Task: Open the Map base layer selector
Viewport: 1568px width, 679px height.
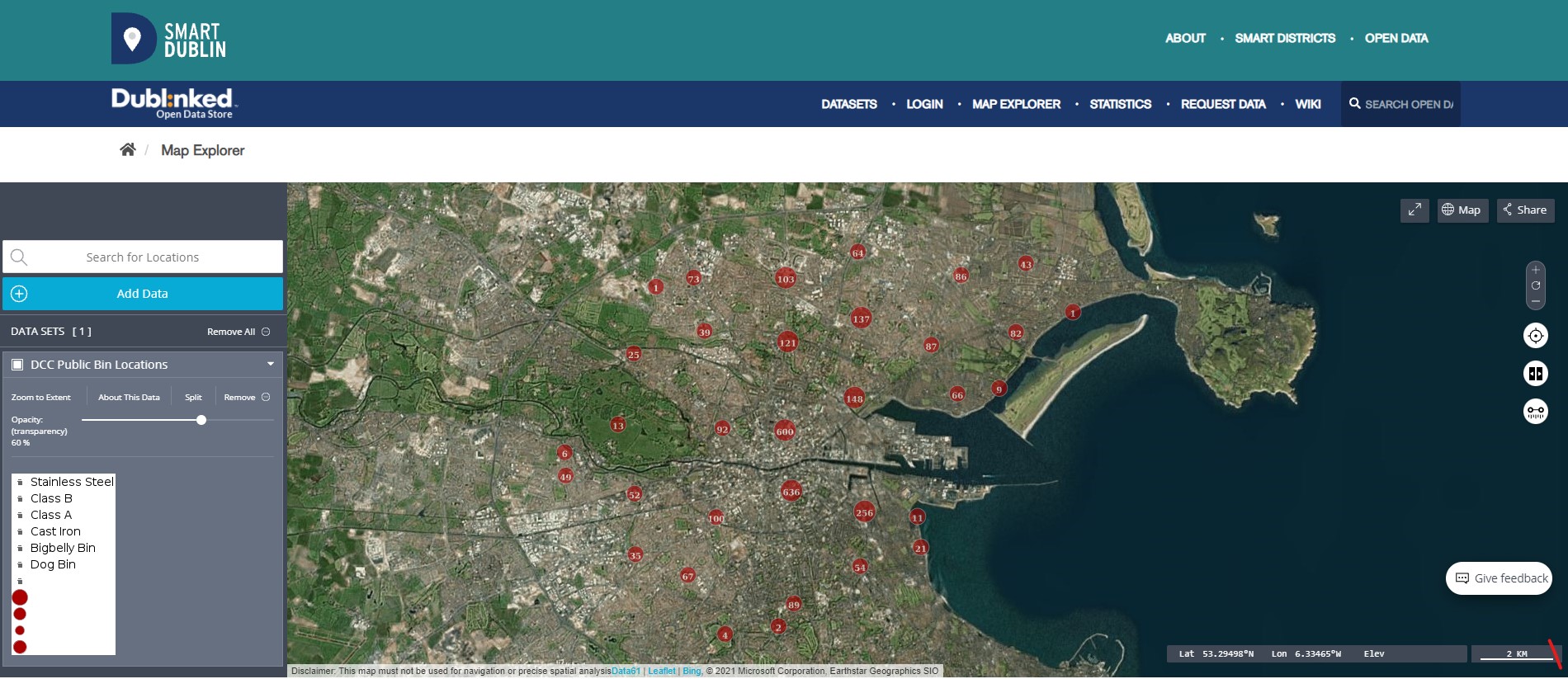Action: tap(1462, 210)
